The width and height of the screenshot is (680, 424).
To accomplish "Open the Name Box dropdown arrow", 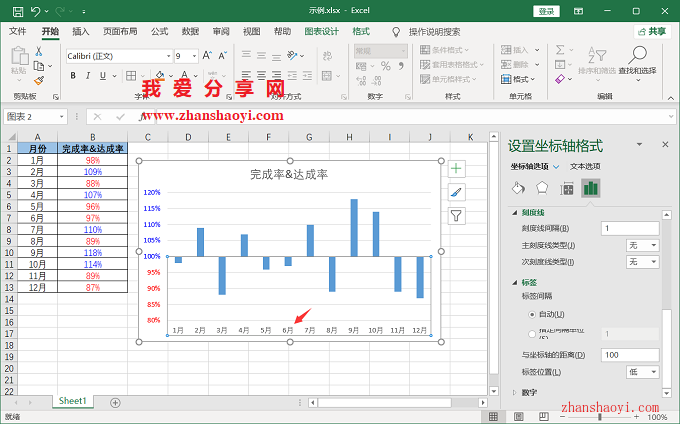I will (62, 117).
